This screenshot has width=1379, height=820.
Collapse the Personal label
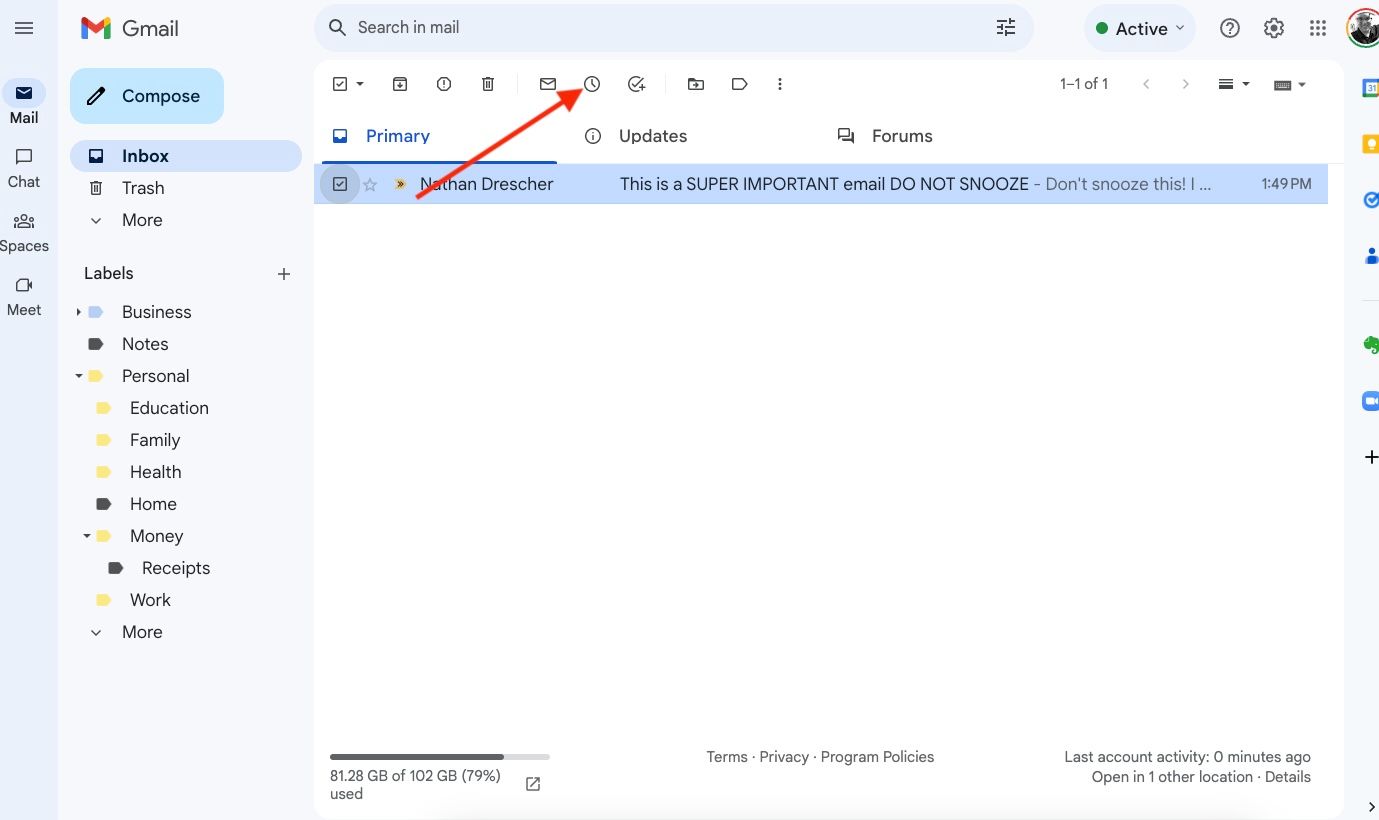[x=78, y=376]
